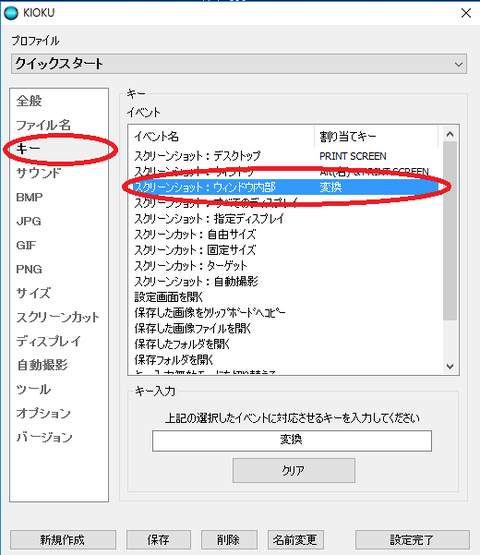Click the event list scroll-up arrow

click(450, 134)
